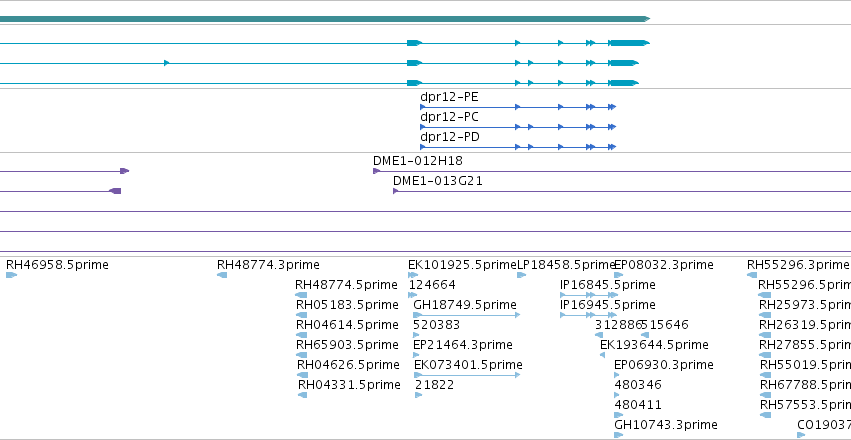The width and height of the screenshot is (851, 440).
Task: Select the EK193644.5prime small arrow glyph
Action: point(602,355)
